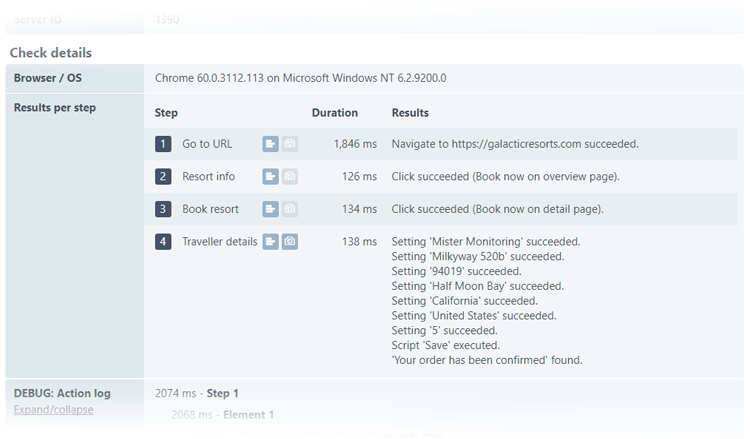The height and width of the screenshot is (439, 750).
Task: Open details icon for Go to URL step
Action: tap(270, 143)
